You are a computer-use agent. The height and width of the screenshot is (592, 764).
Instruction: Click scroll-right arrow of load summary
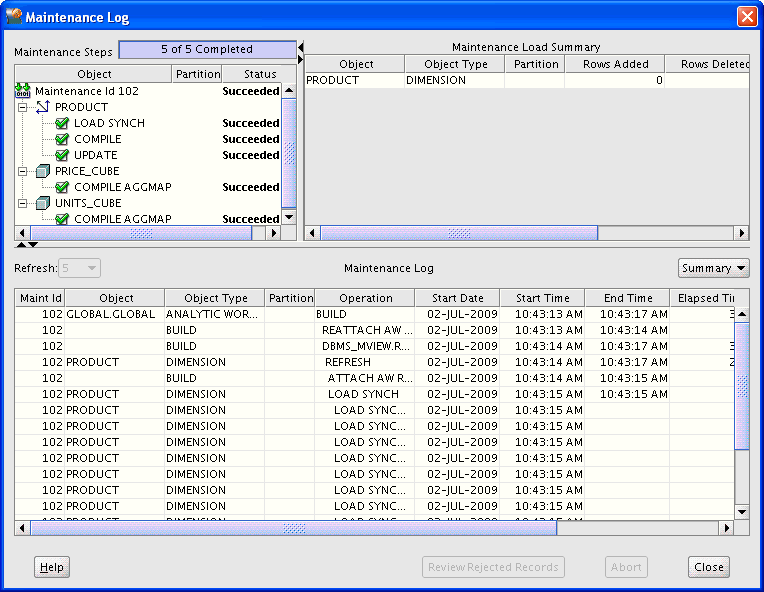pos(741,233)
